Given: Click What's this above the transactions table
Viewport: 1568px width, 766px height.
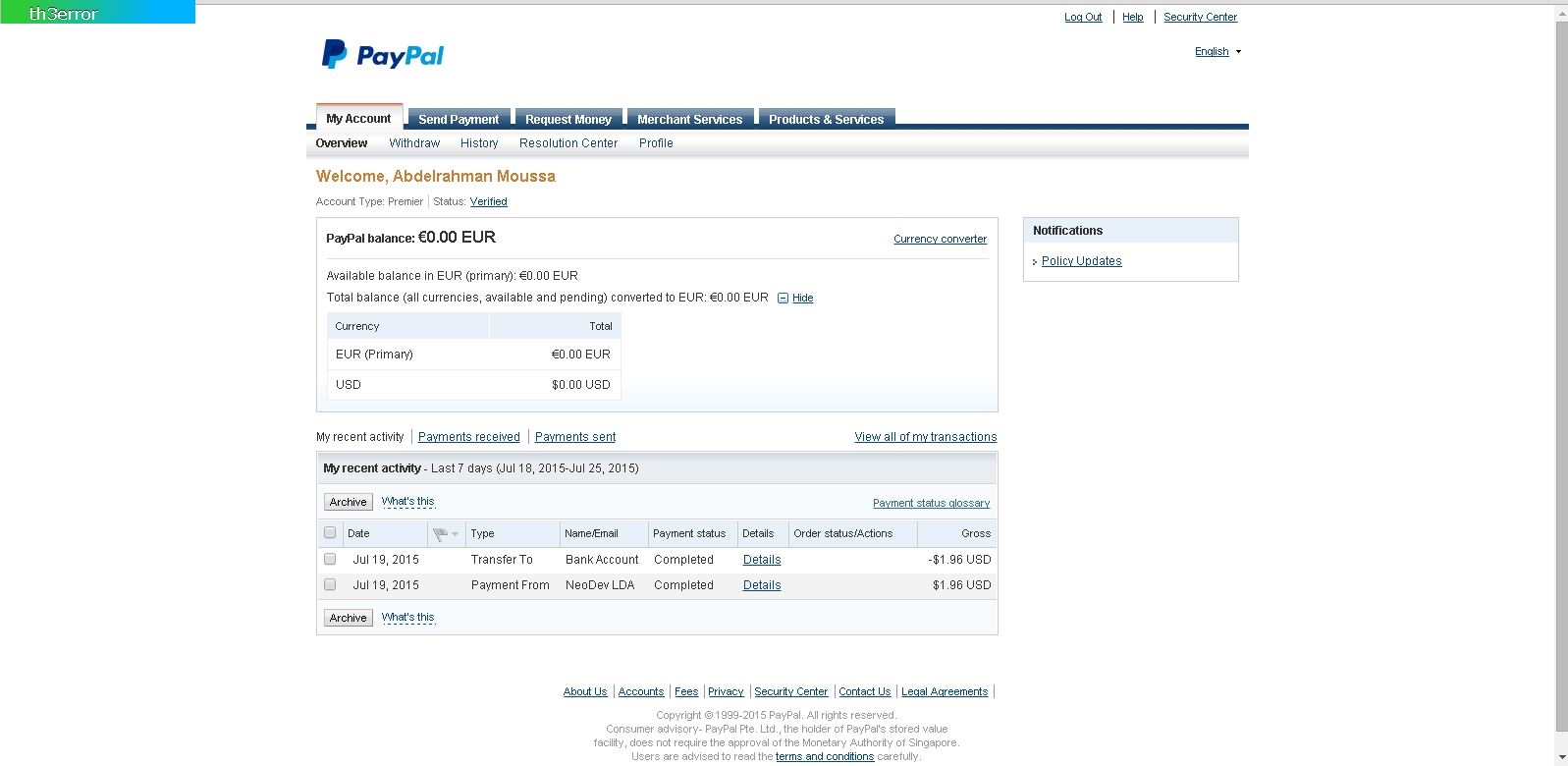Looking at the screenshot, I should click(407, 502).
